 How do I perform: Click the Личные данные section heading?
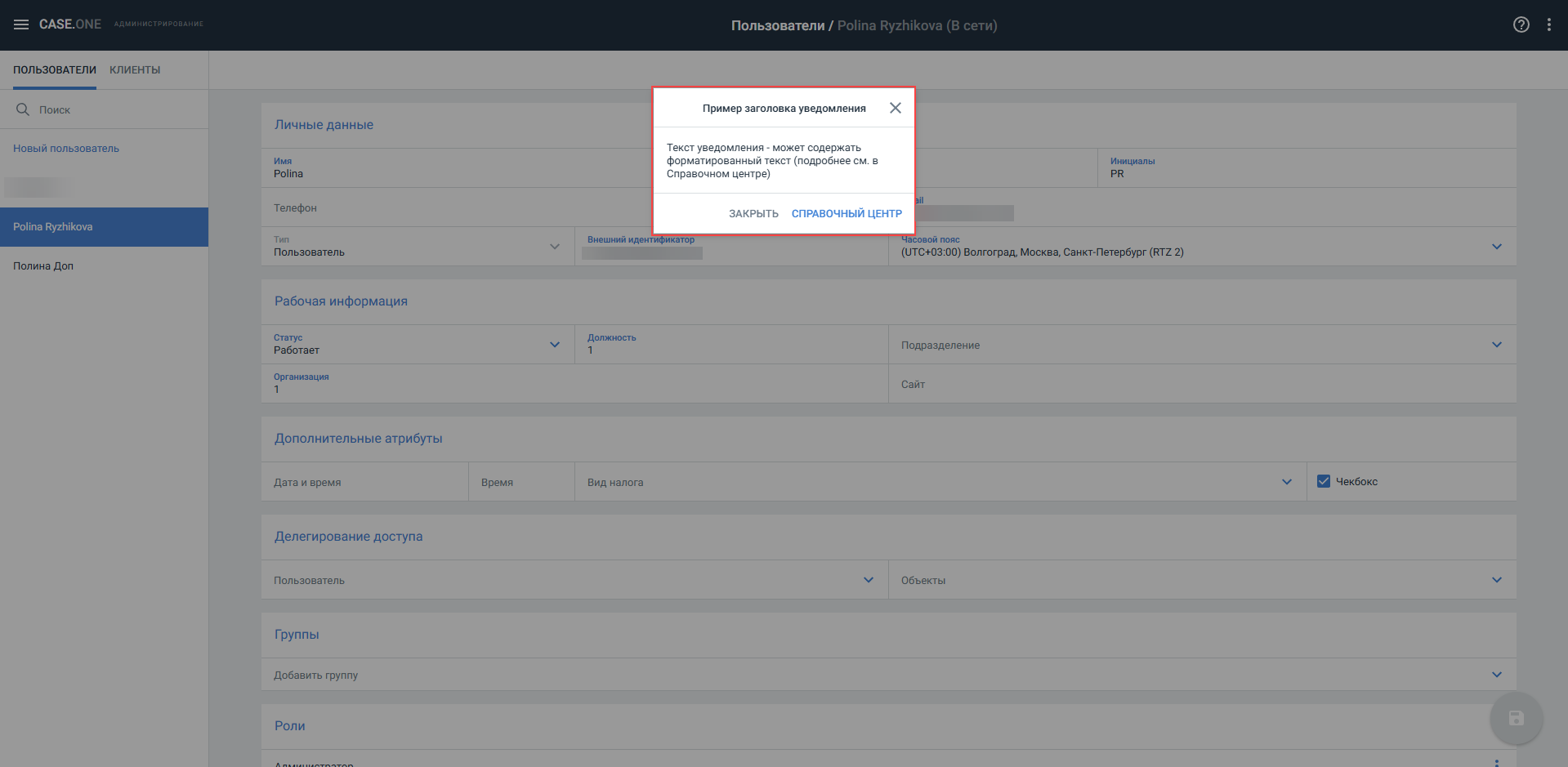point(324,125)
